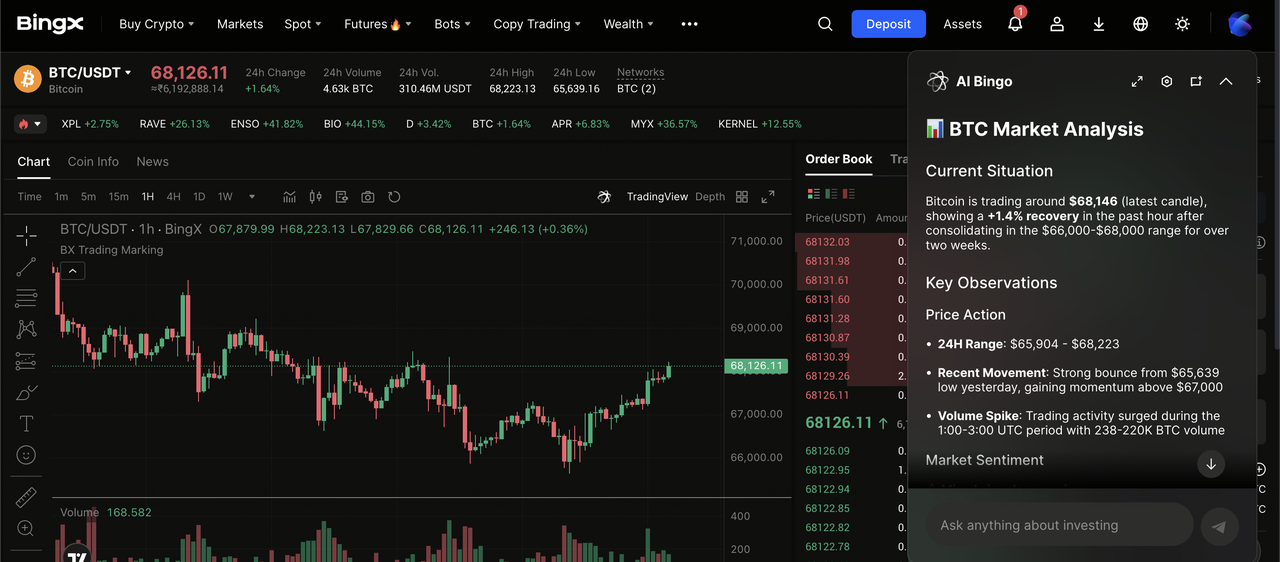Viewport: 1280px width, 562px height.
Task: Collapse the AI Bingo panel
Action: [x=1226, y=82]
